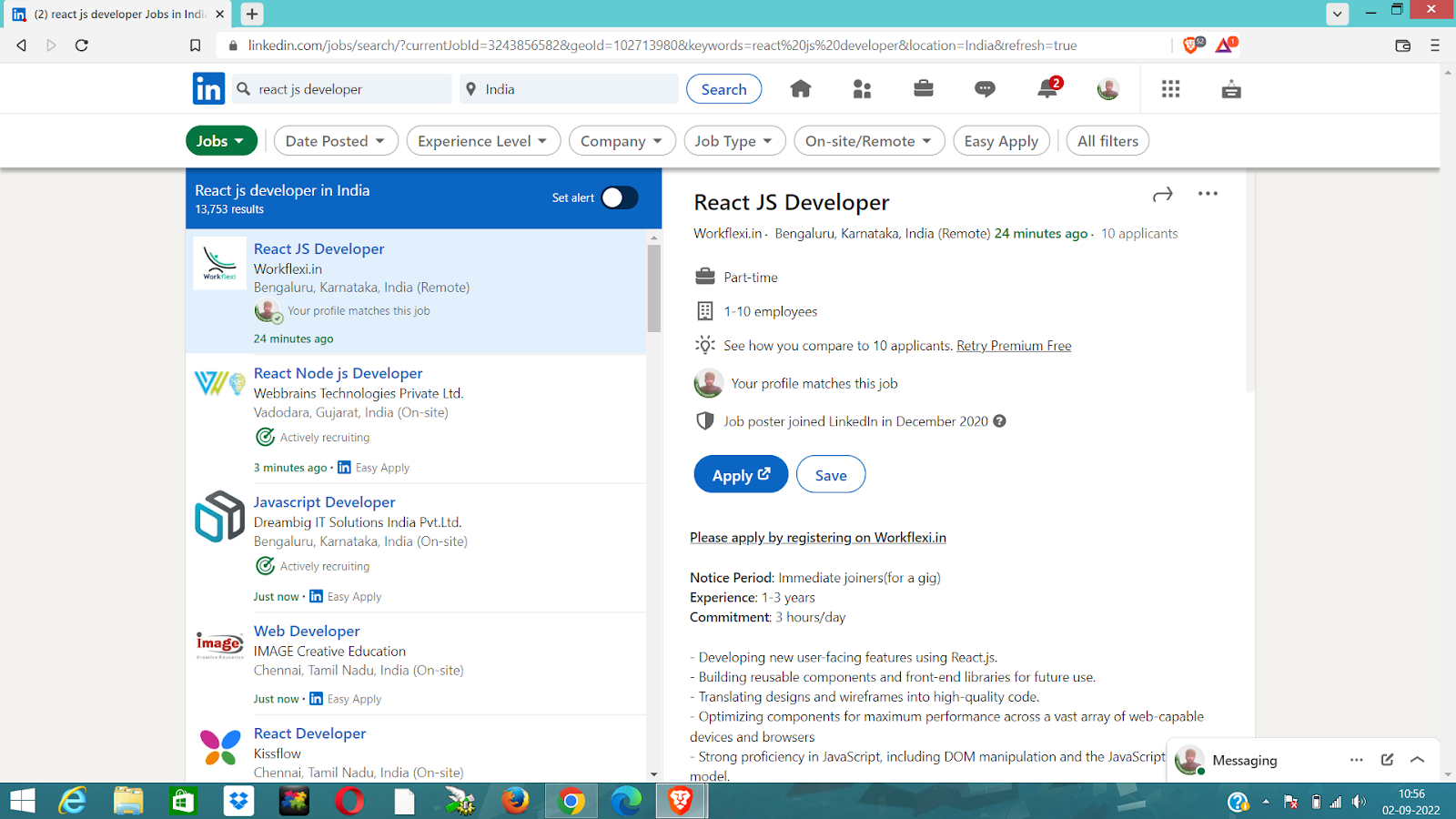
Task: Open Opera from the taskbar
Action: (x=349, y=801)
